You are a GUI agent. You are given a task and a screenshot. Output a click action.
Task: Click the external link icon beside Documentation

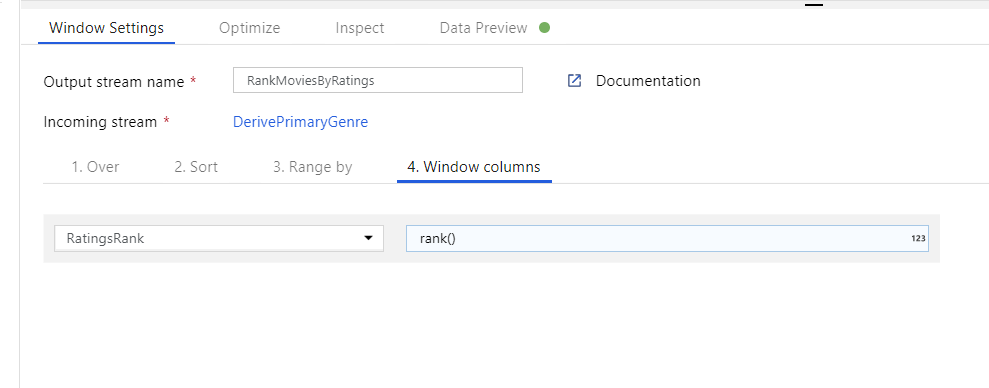574,81
